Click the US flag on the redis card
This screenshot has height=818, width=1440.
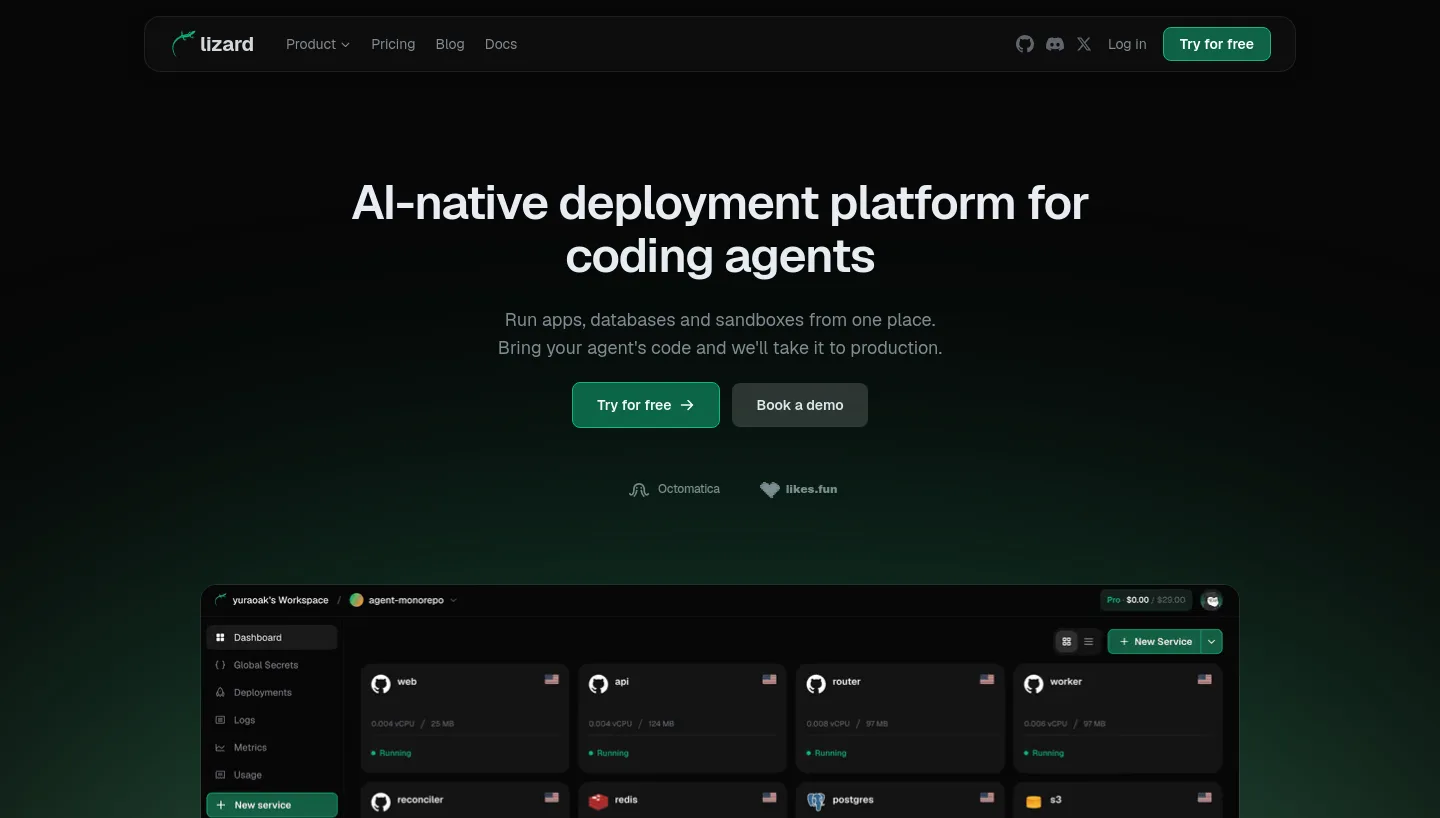770,797
